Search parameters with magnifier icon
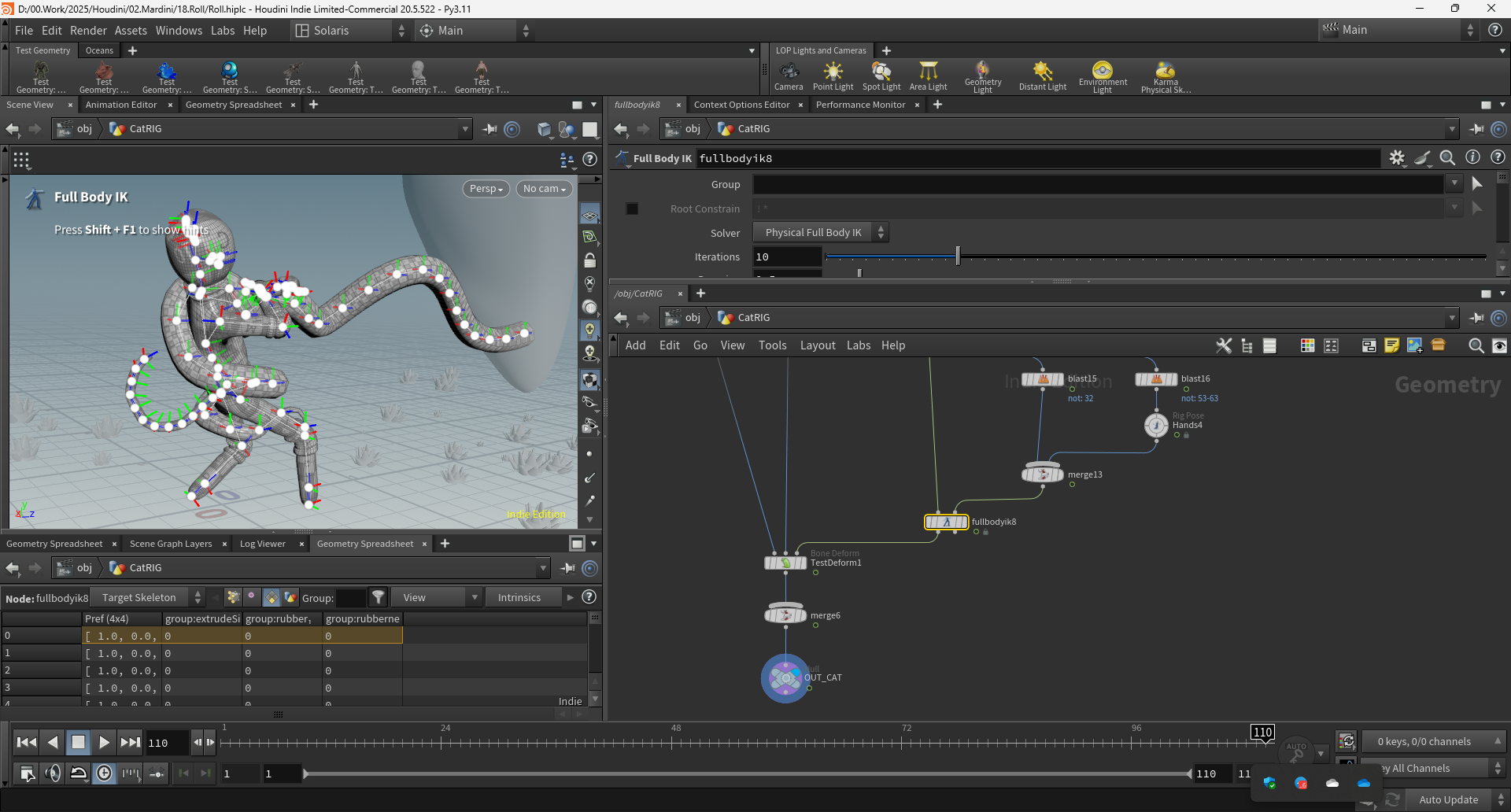This screenshot has width=1511, height=812. [x=1447, y=158]
